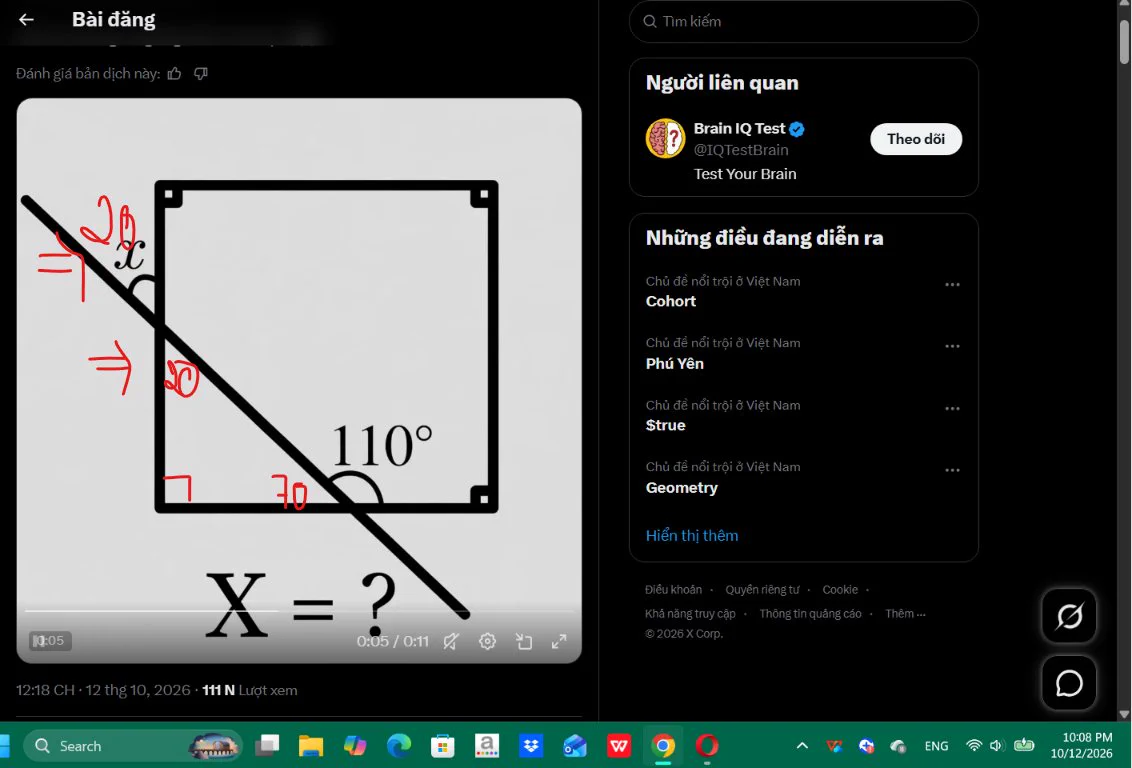The height and width of the screenshot is (768, 1132).
Task: Pause the video with the pause control
Action: click(x=39, y=641)
